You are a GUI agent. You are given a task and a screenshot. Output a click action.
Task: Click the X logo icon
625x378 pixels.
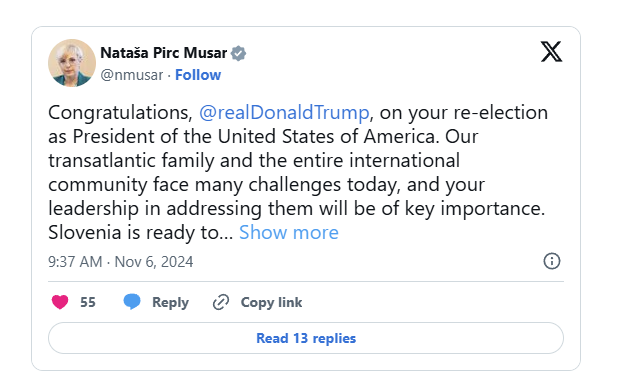point(551,51)
